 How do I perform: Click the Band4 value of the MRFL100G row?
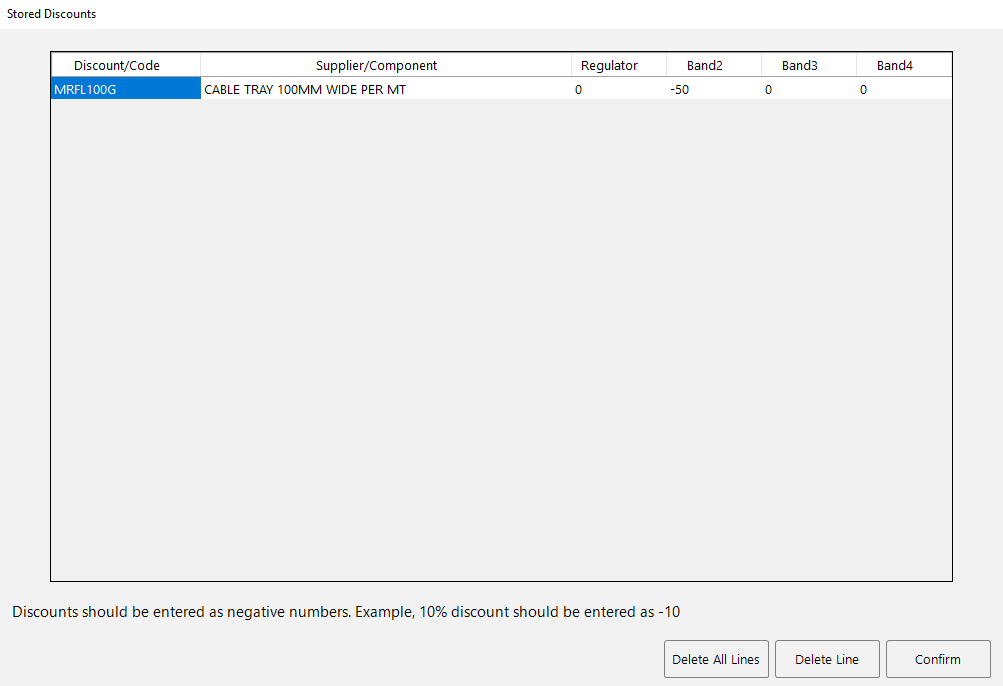(863, 89)
